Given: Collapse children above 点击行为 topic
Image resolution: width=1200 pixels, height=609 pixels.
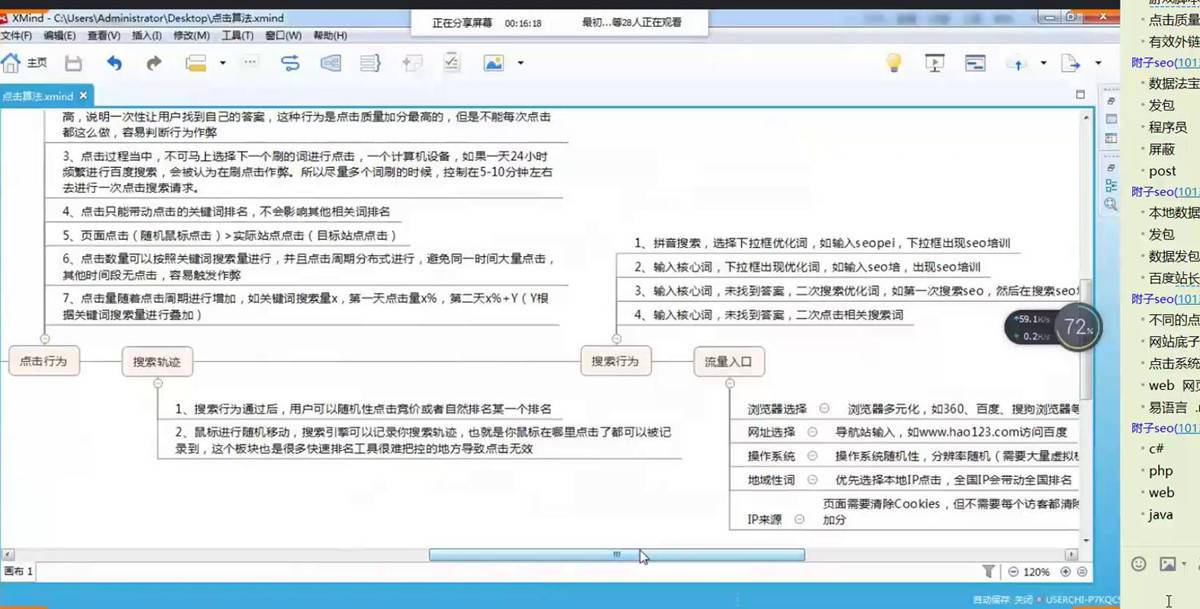Looking at the screenshot, I should (x=44, y=341).
